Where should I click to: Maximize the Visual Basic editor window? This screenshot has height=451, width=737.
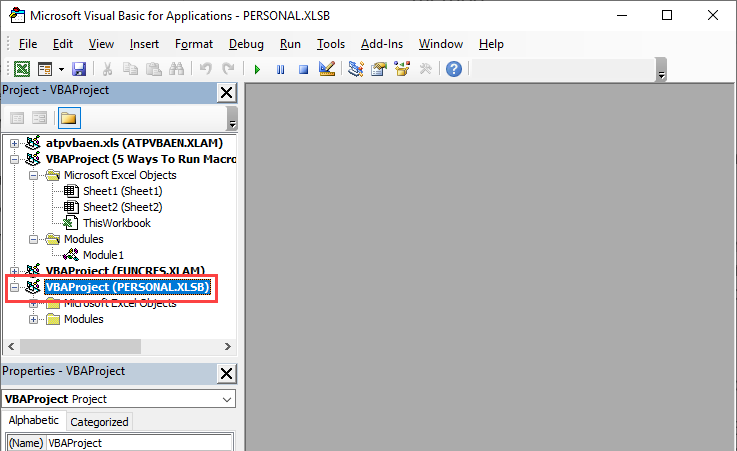point(666,16)
